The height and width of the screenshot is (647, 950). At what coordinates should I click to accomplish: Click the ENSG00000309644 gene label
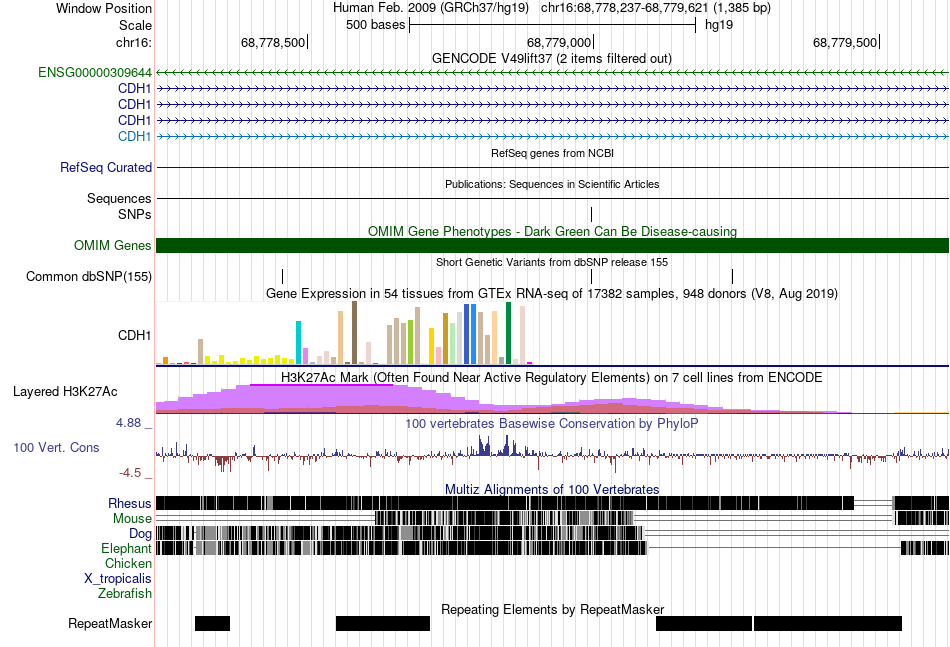(x=95, y=73)
